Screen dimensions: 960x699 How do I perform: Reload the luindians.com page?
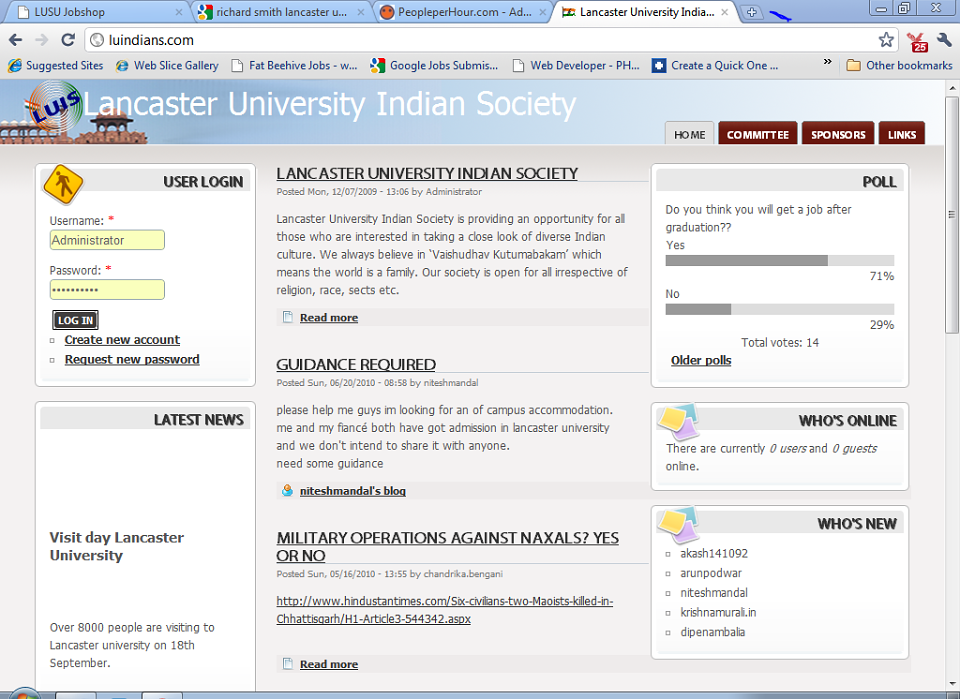[68, 40]
